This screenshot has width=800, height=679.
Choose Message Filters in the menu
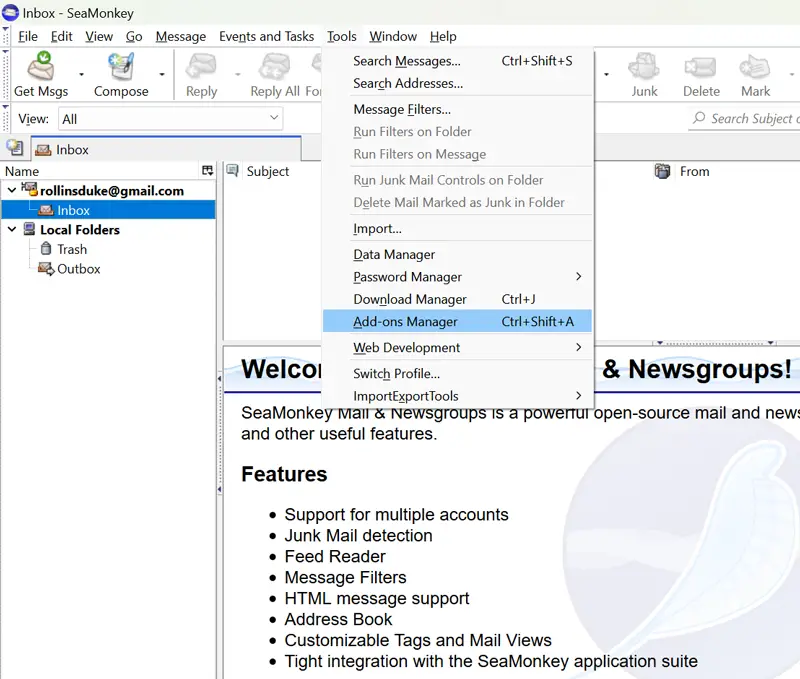pyautogui.click(x=402, y=110)
